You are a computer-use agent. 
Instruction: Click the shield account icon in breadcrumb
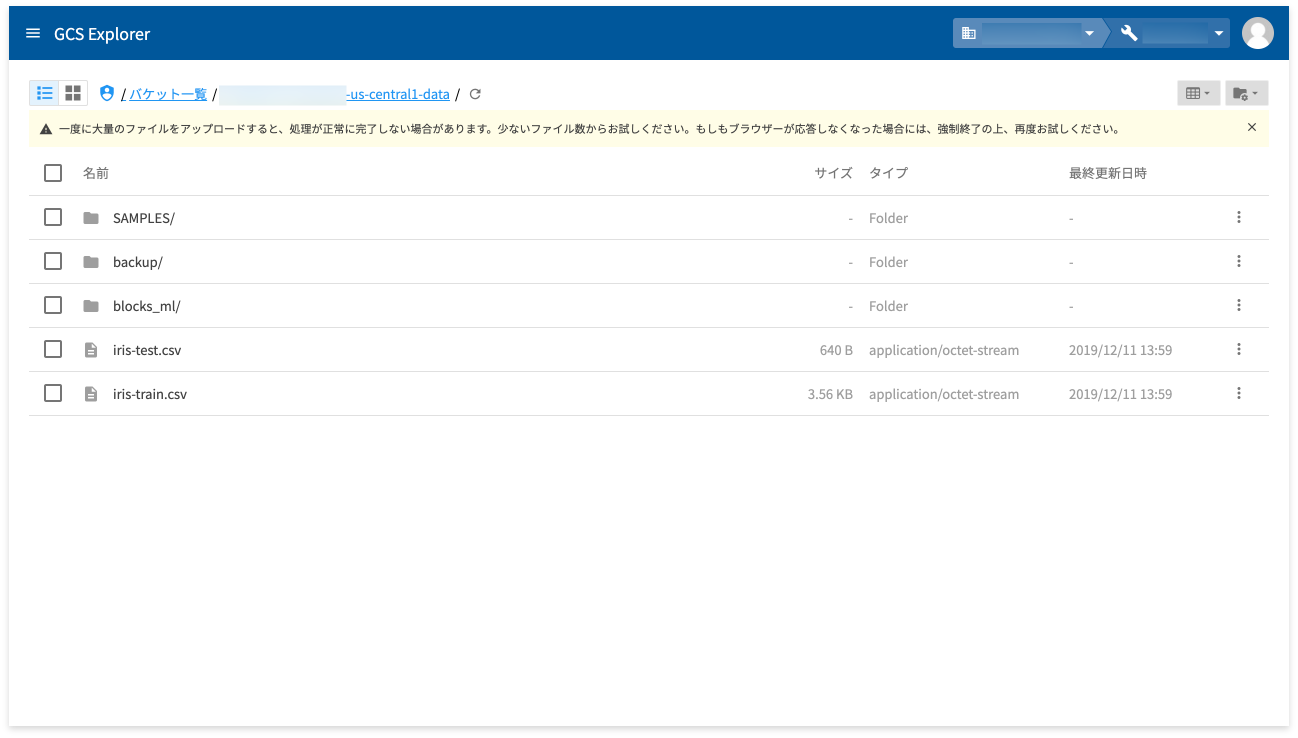pyautogui.click(x=107, y=93)
